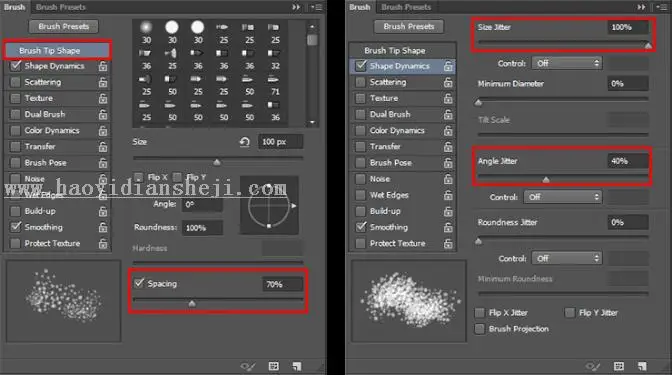Click lock icon beside Wet Edges in right panel
Viewport: 672px width, 375px height.
coord(448,195)
